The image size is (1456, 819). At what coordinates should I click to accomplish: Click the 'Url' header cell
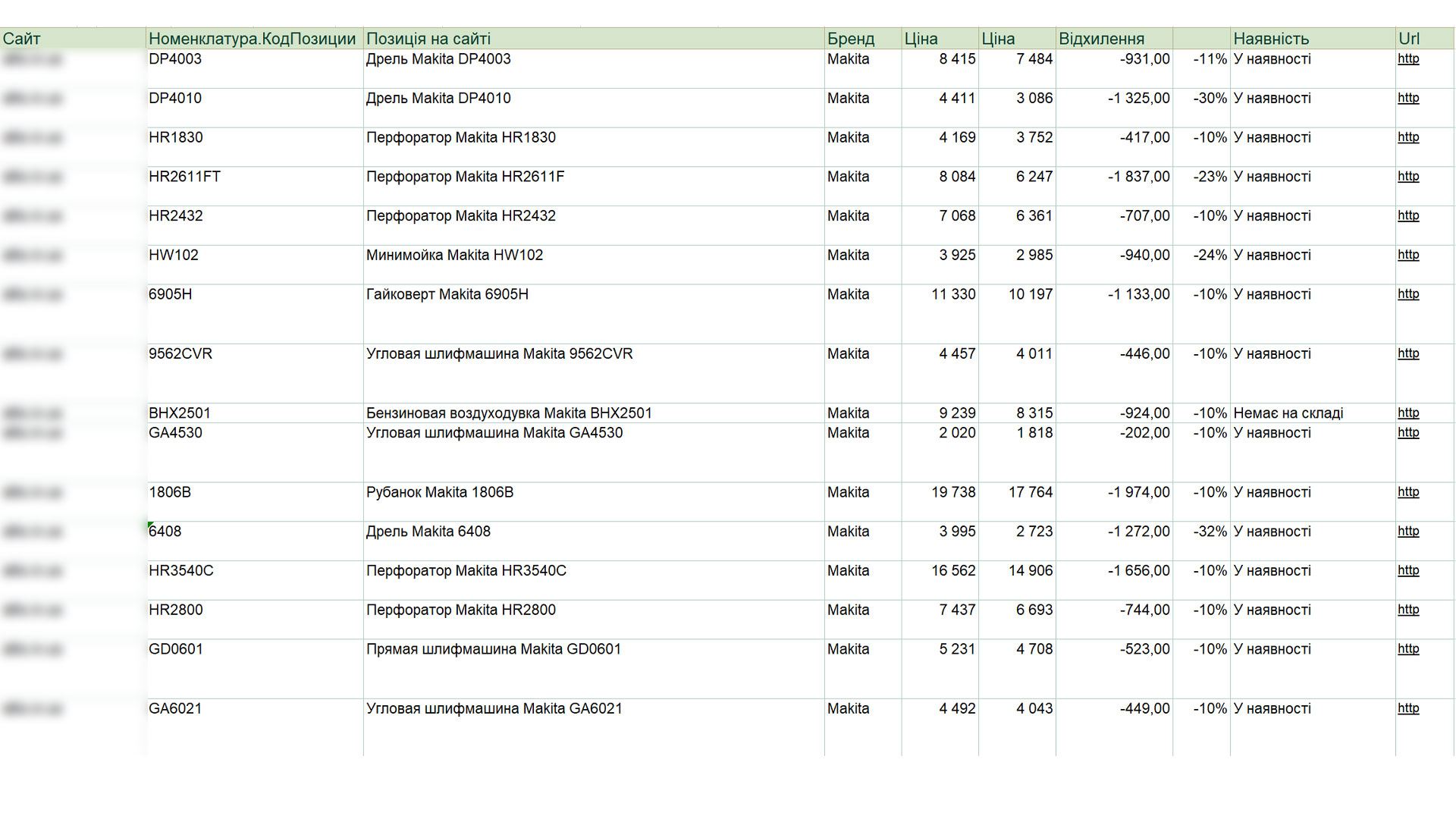(1408, 39)
